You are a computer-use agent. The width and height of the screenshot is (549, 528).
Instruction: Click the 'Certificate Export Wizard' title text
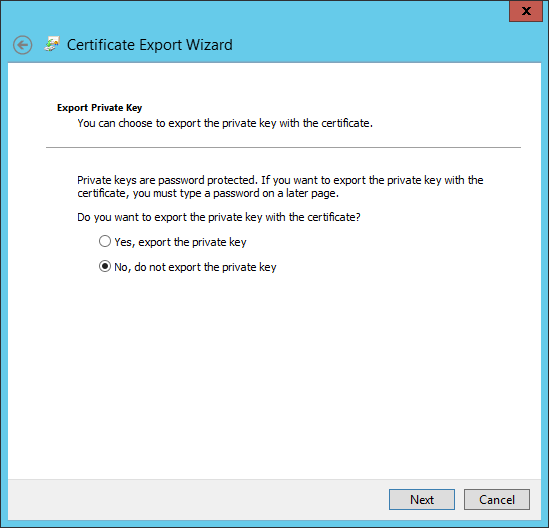(150, 45)
